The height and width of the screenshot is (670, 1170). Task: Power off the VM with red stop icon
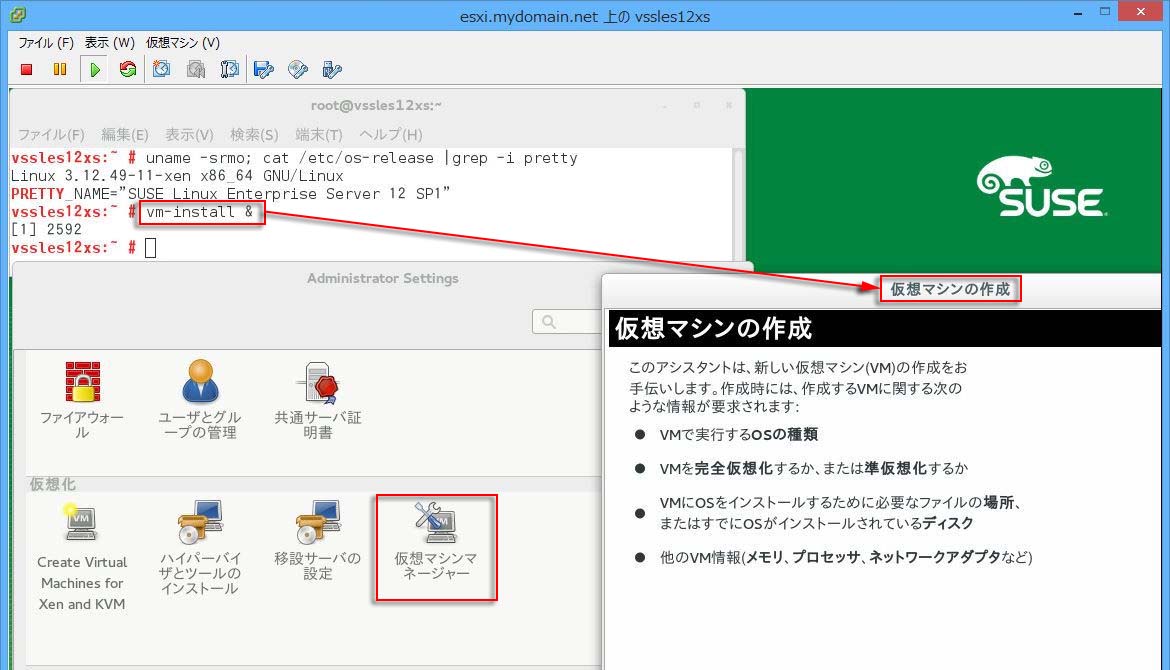coord(27,69)
